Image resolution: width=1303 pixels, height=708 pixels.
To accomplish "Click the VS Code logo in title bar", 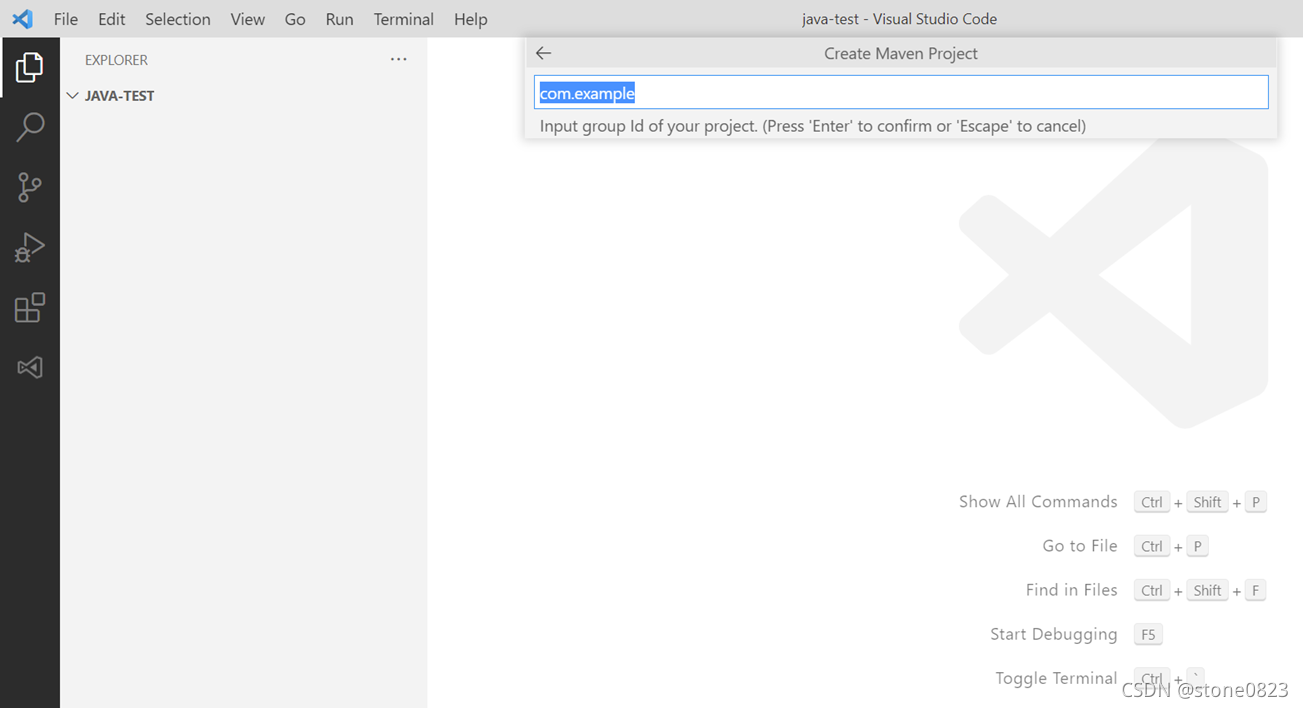I will [22, 19].
